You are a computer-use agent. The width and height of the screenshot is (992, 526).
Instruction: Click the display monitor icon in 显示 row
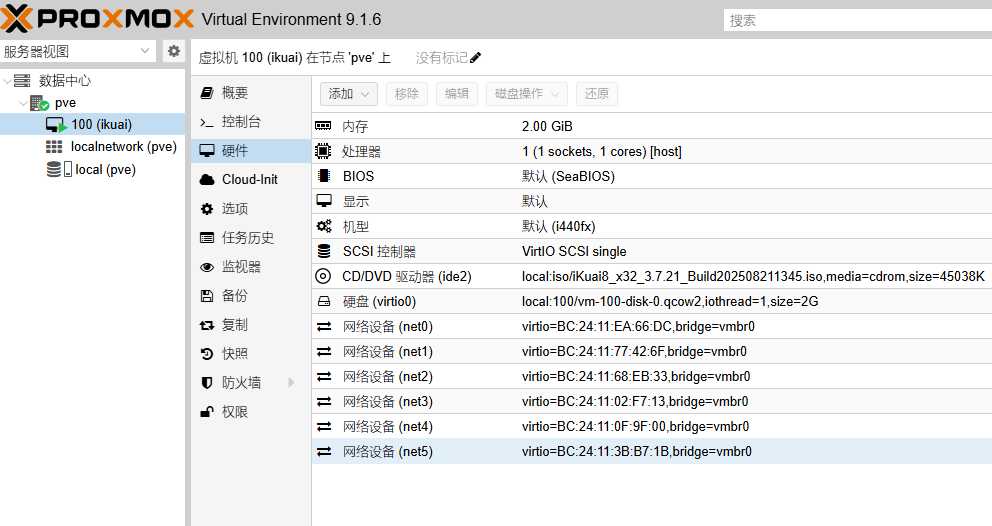[324, 201]
